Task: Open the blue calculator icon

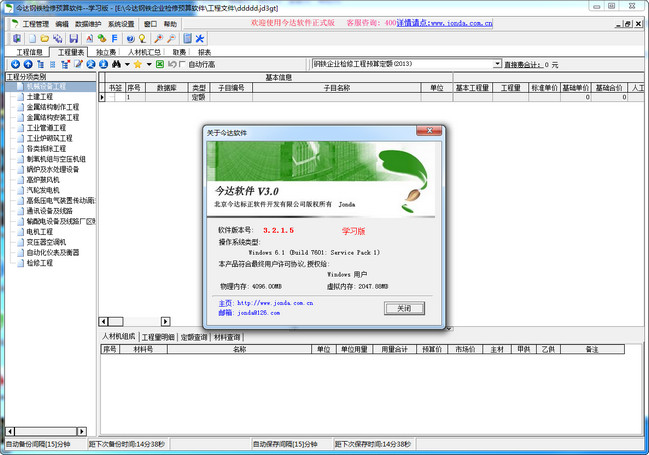Action: click(187, 39)
